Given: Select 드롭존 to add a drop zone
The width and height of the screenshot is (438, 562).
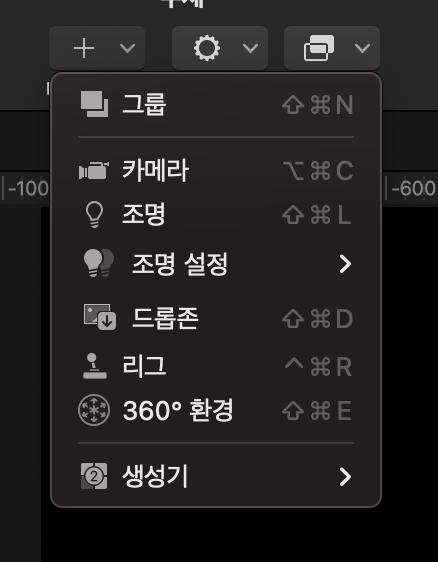Looking at the screenshot, I should click(x=216, y=318).
